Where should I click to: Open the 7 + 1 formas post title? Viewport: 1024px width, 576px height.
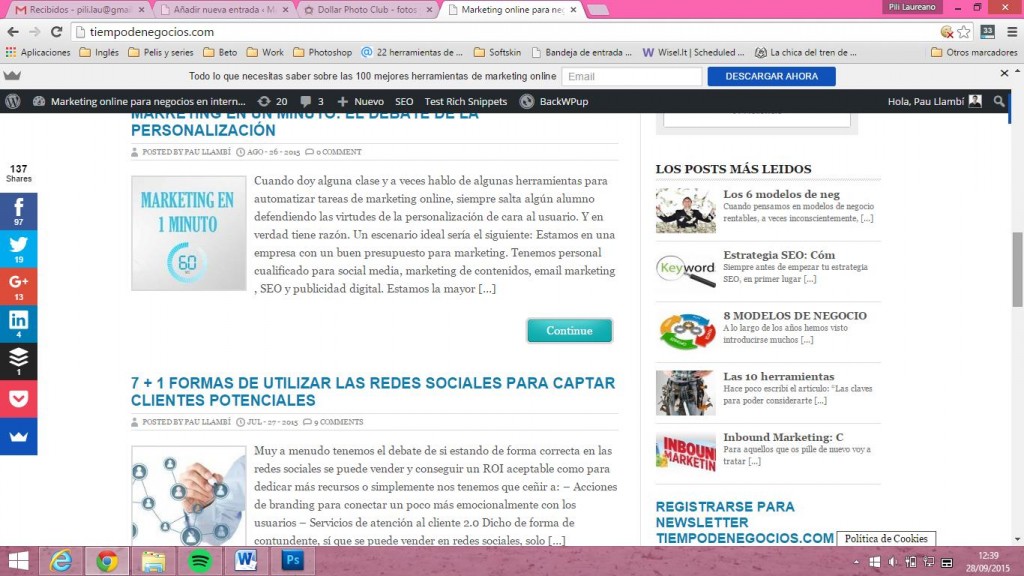point(373,391)
